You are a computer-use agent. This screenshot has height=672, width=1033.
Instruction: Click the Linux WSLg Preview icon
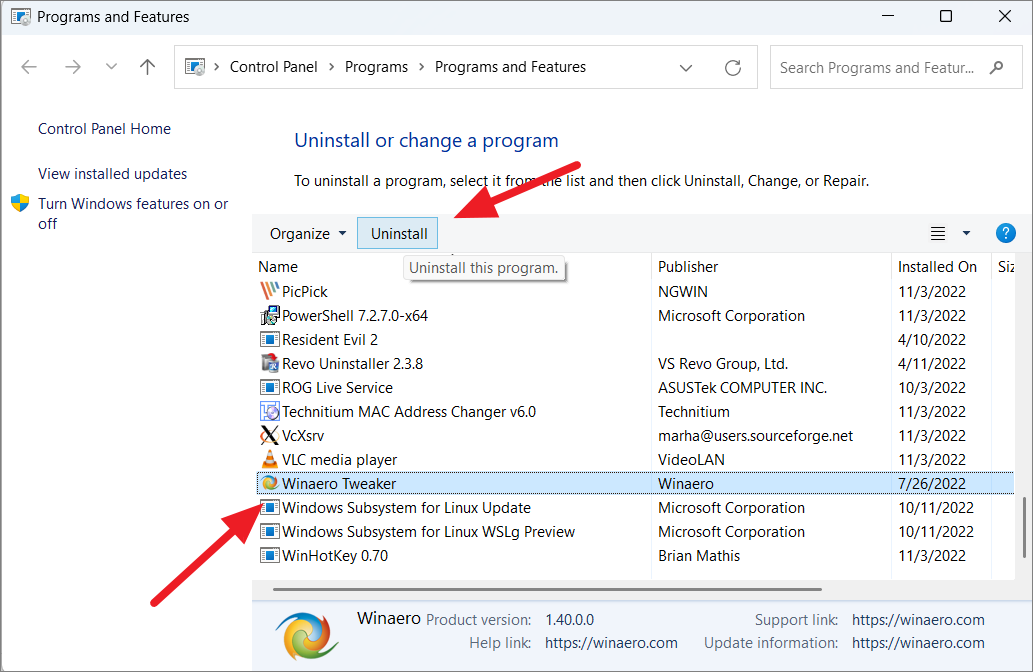pyautogui.click(x=269, y=531)
